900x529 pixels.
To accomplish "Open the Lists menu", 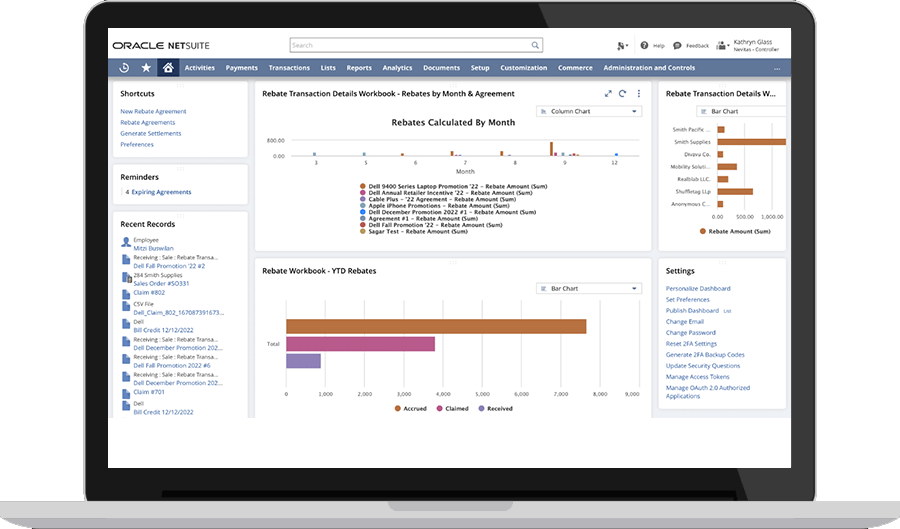I will [328, 68].
